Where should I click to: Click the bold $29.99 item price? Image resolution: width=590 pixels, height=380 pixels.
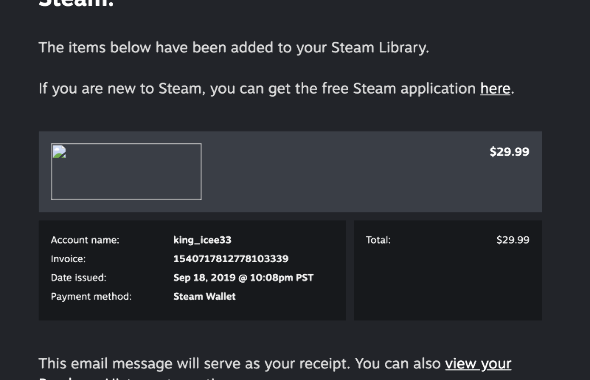tap(509, 152)
